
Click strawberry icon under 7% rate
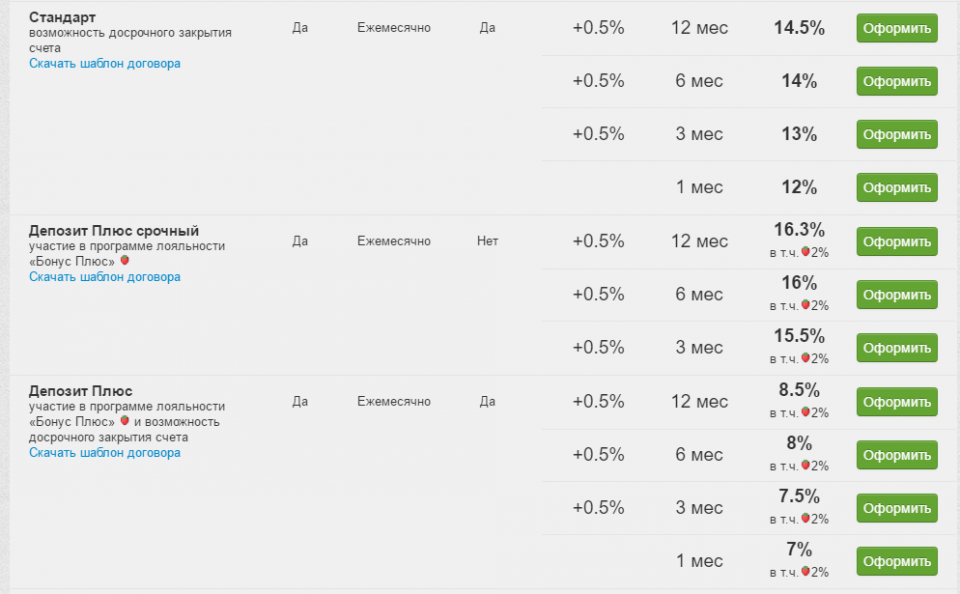[805, 572]
